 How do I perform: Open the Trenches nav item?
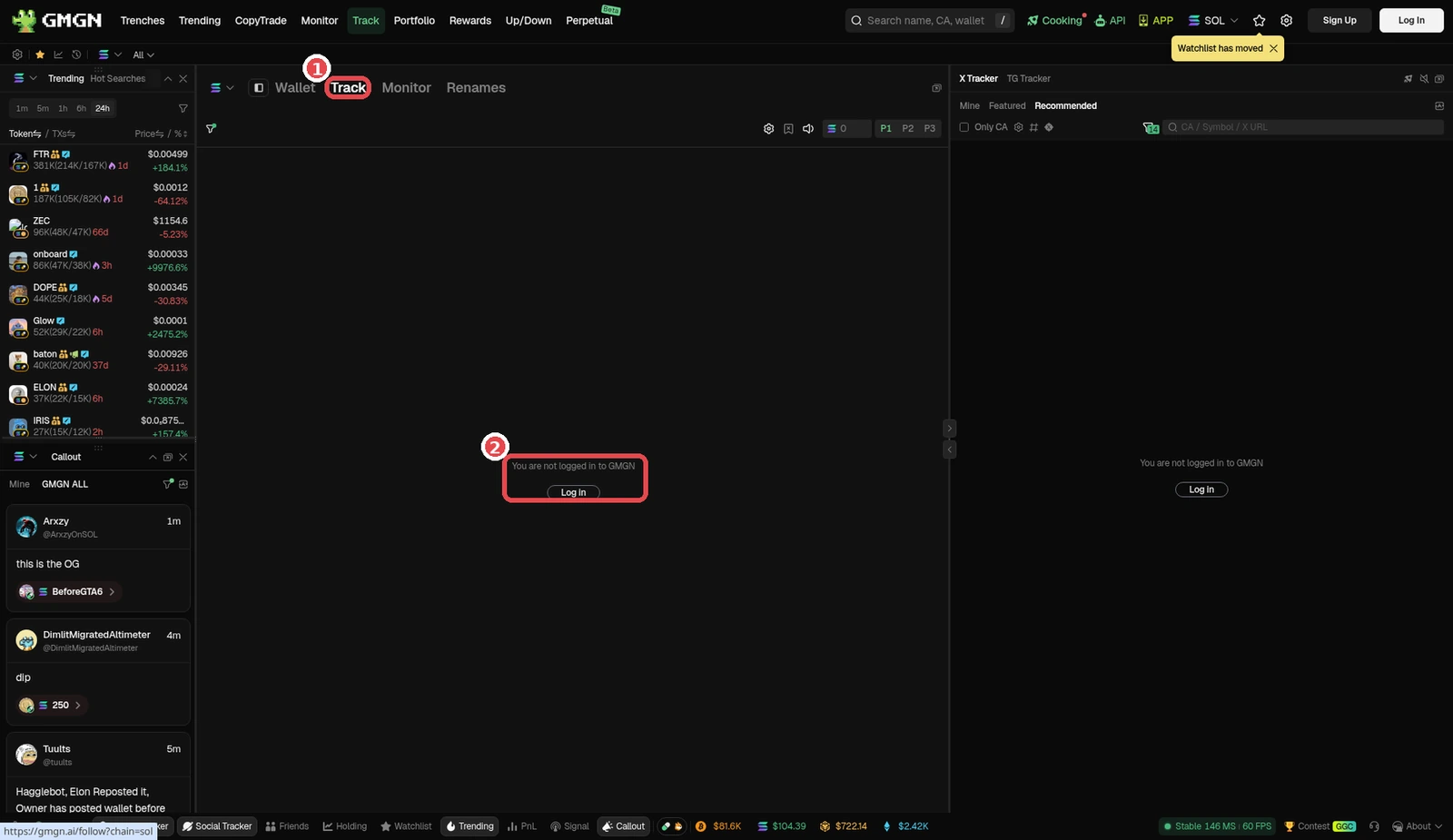(143, 20)
